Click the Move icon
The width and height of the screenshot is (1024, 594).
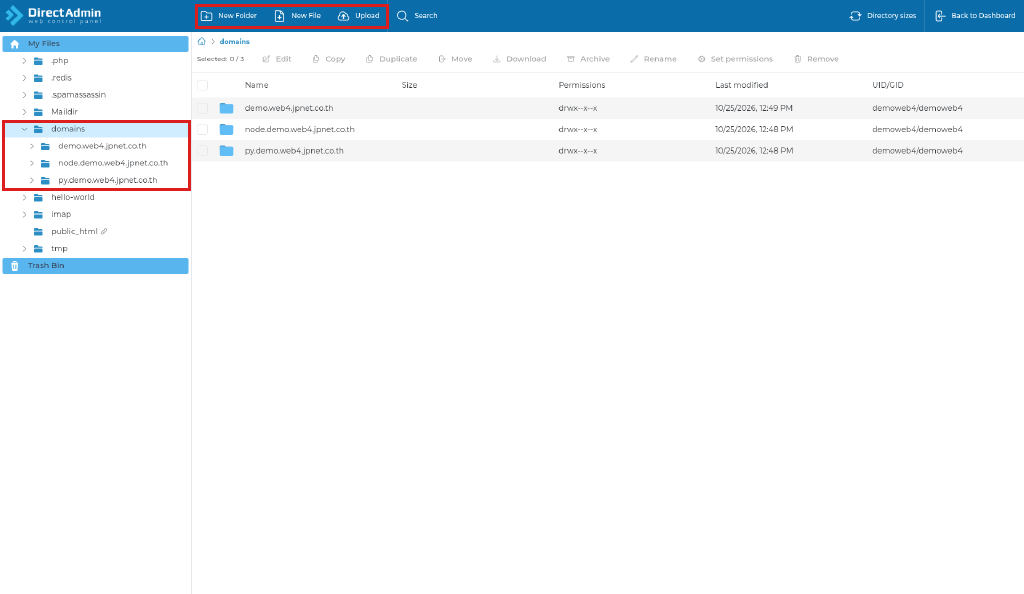tap(442, 59)
